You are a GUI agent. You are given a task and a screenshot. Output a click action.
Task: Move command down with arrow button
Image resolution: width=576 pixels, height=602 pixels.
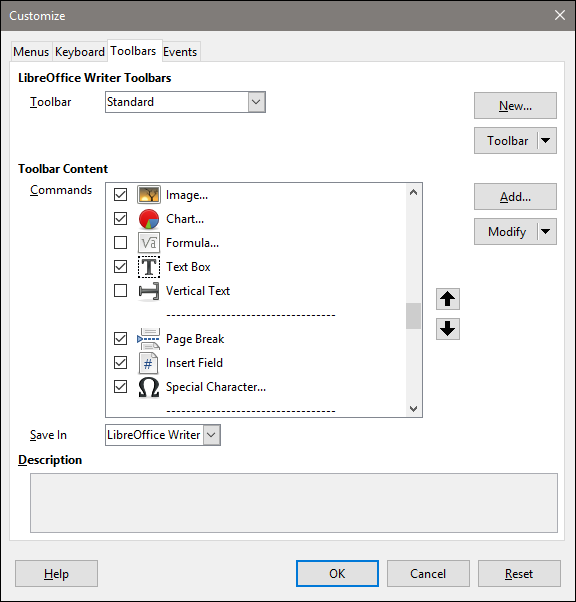coord(448,329)
